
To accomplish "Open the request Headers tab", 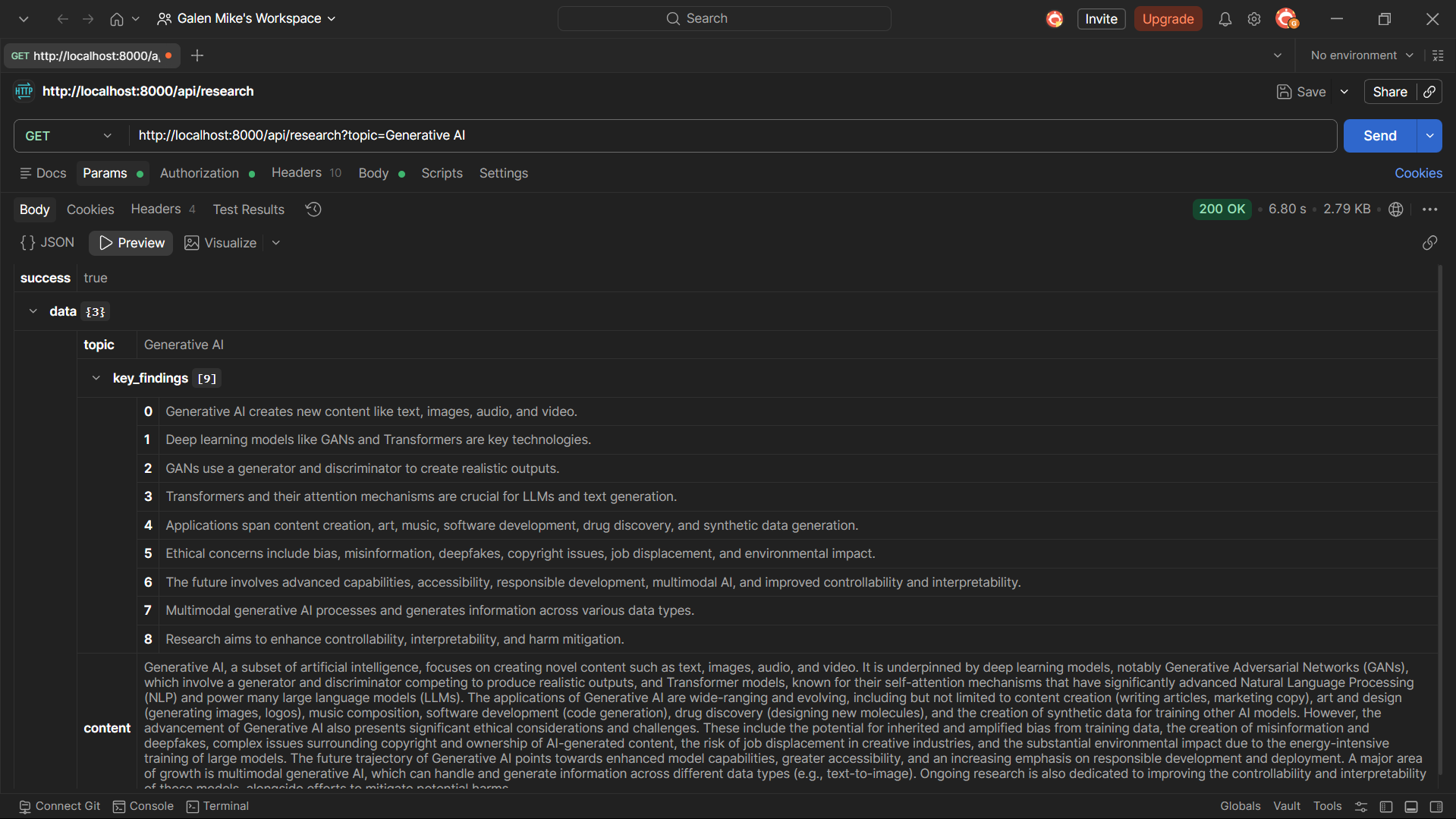I will (306, 173).
